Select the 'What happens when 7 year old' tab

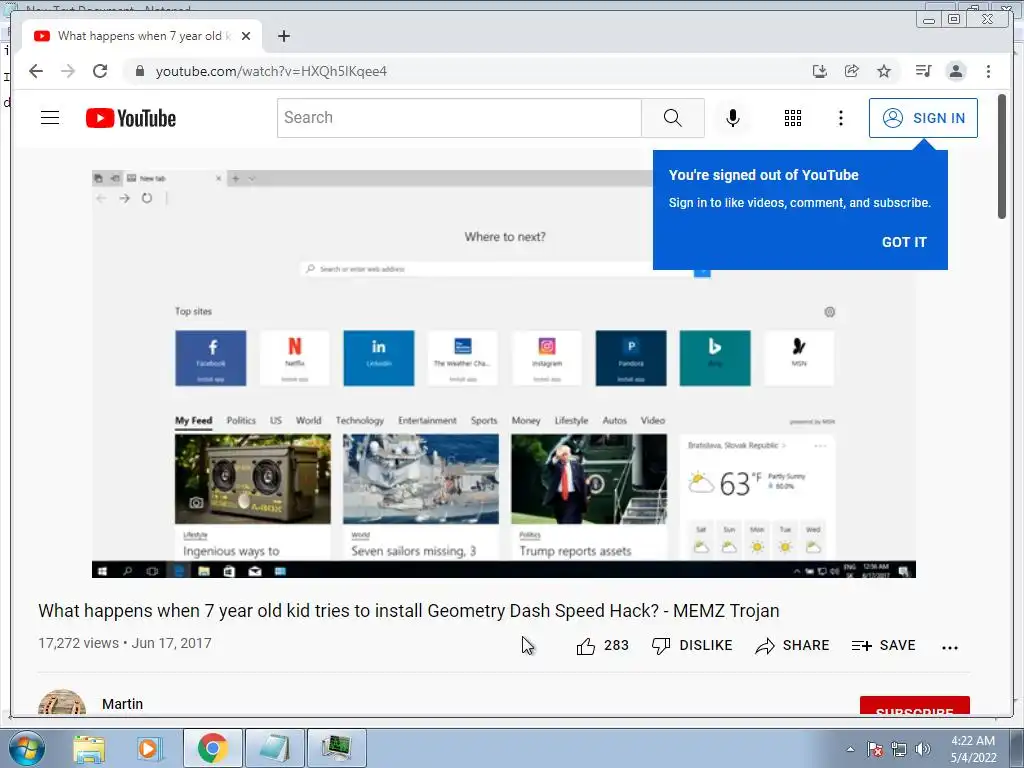coord(142,36)
